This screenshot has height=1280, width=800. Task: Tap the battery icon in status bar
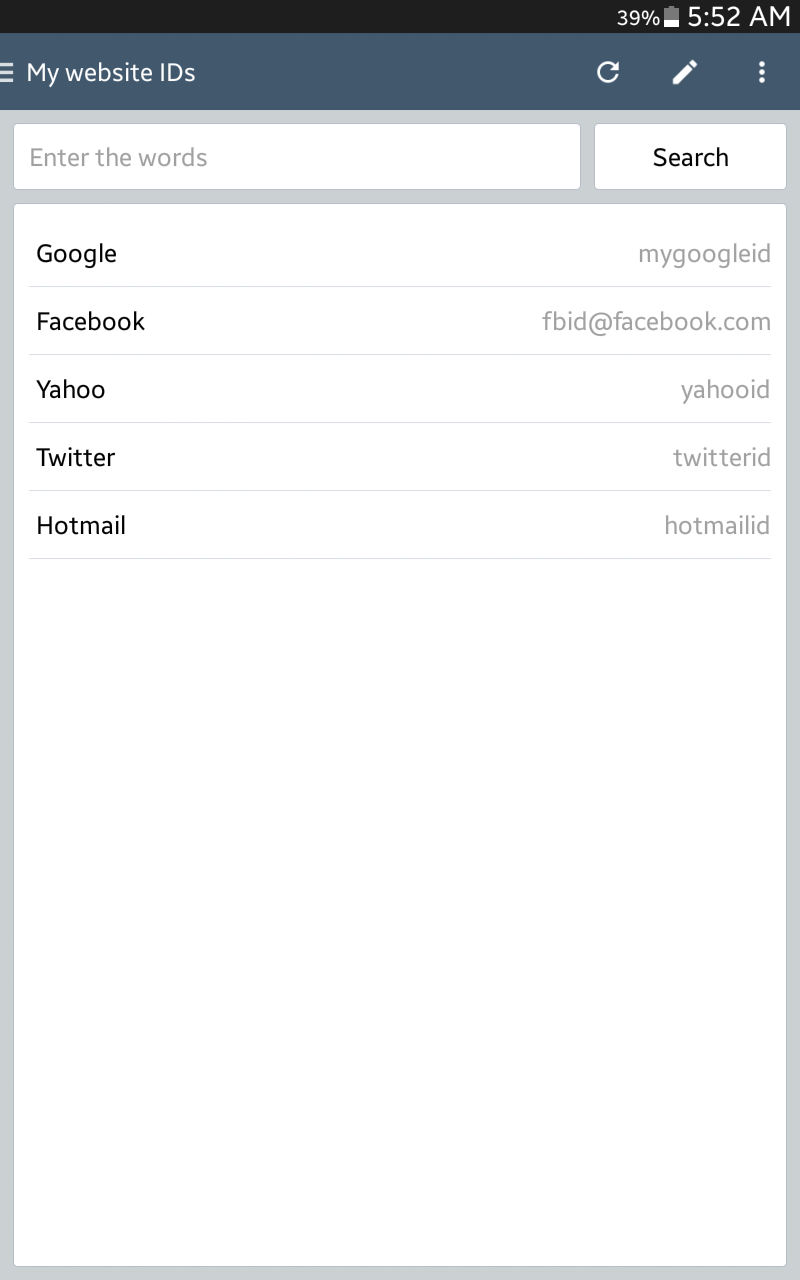click(x=671, y=17)
